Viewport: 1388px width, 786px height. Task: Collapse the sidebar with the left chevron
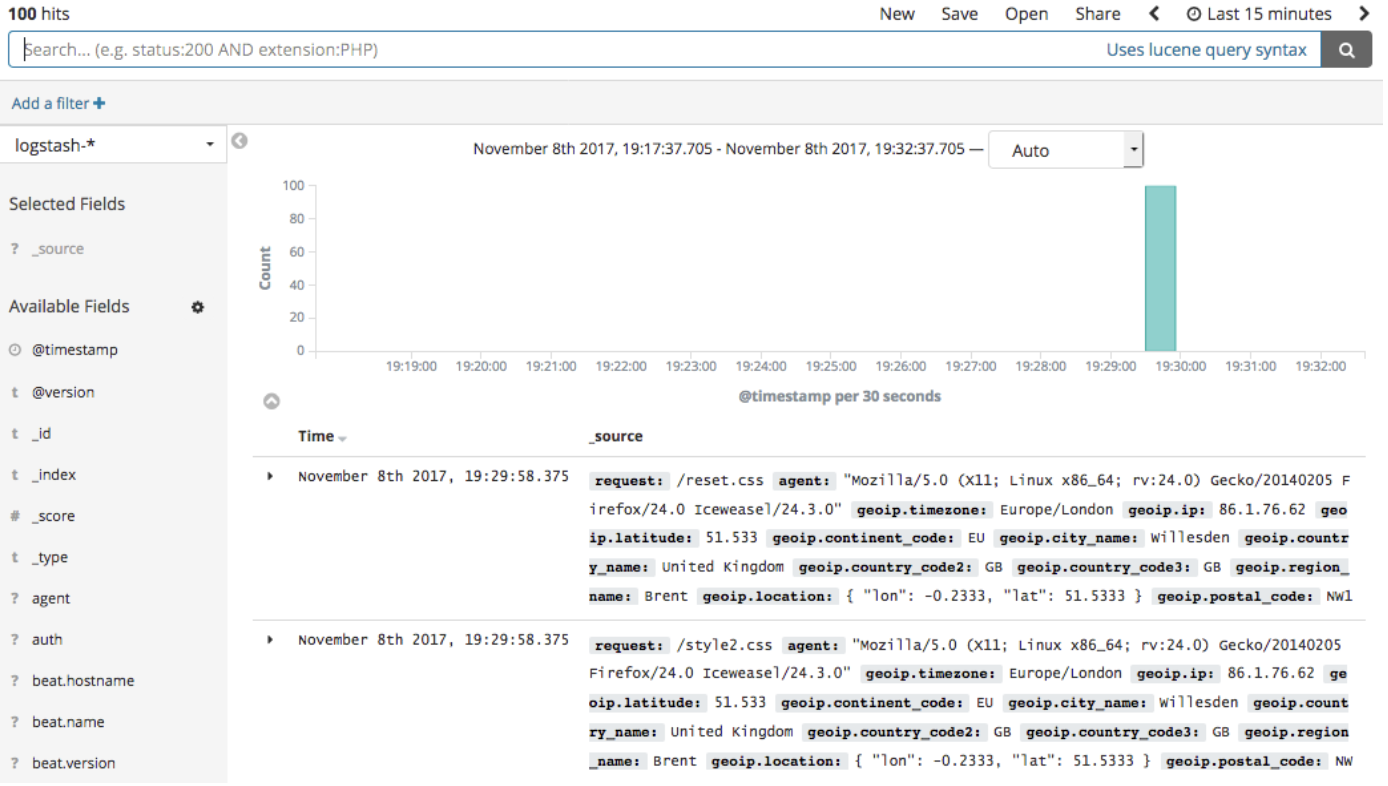pyautogui.click(x=239, y=141)
